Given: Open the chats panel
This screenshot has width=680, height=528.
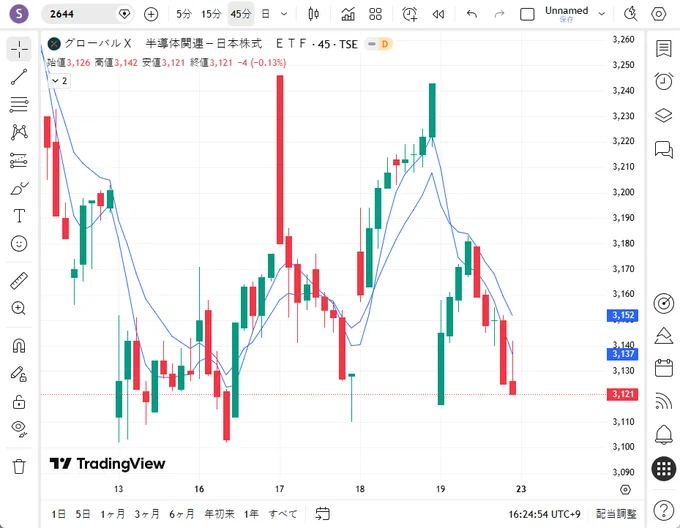Looking at the screenshot, I should pos(664,149).
